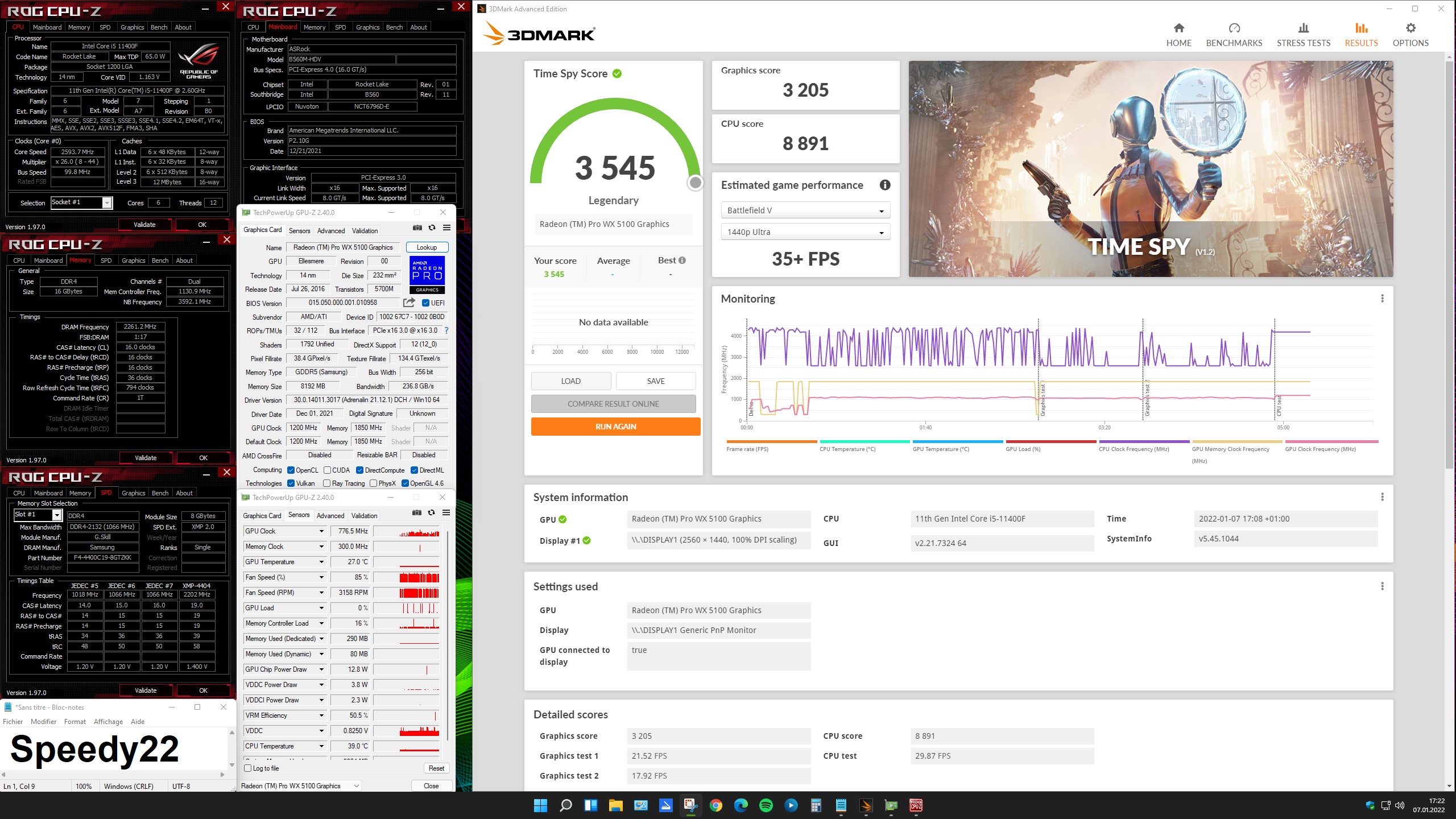Open the Battlefield V game dropdown
The width and height of the screenshot is (1456, 819).
click(x=805, y=210)
